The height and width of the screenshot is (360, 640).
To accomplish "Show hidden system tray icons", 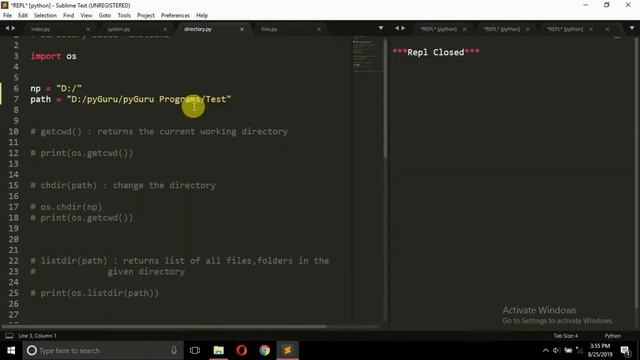I will pos(546,350).
